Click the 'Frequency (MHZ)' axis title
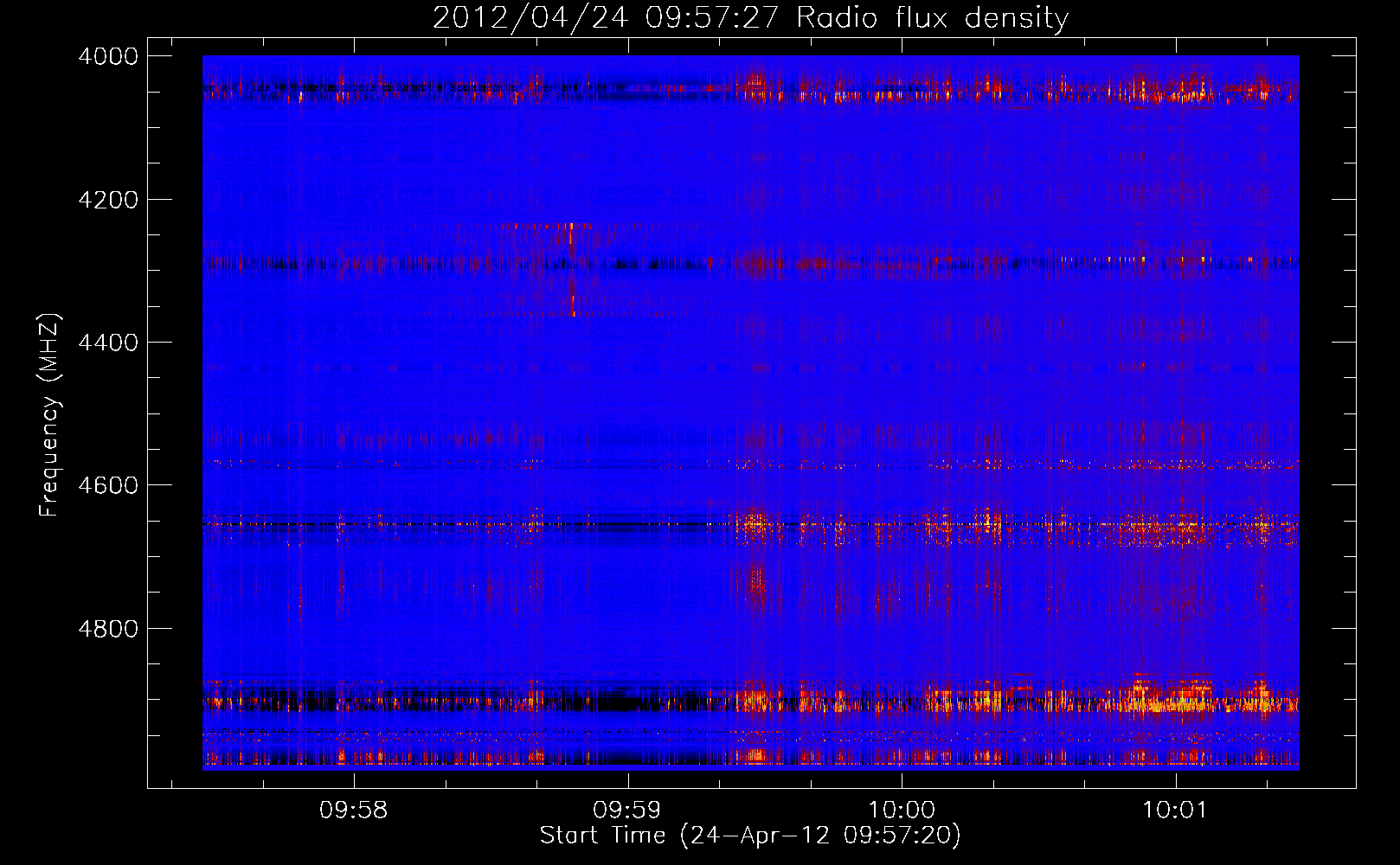 tap(50, 414)
